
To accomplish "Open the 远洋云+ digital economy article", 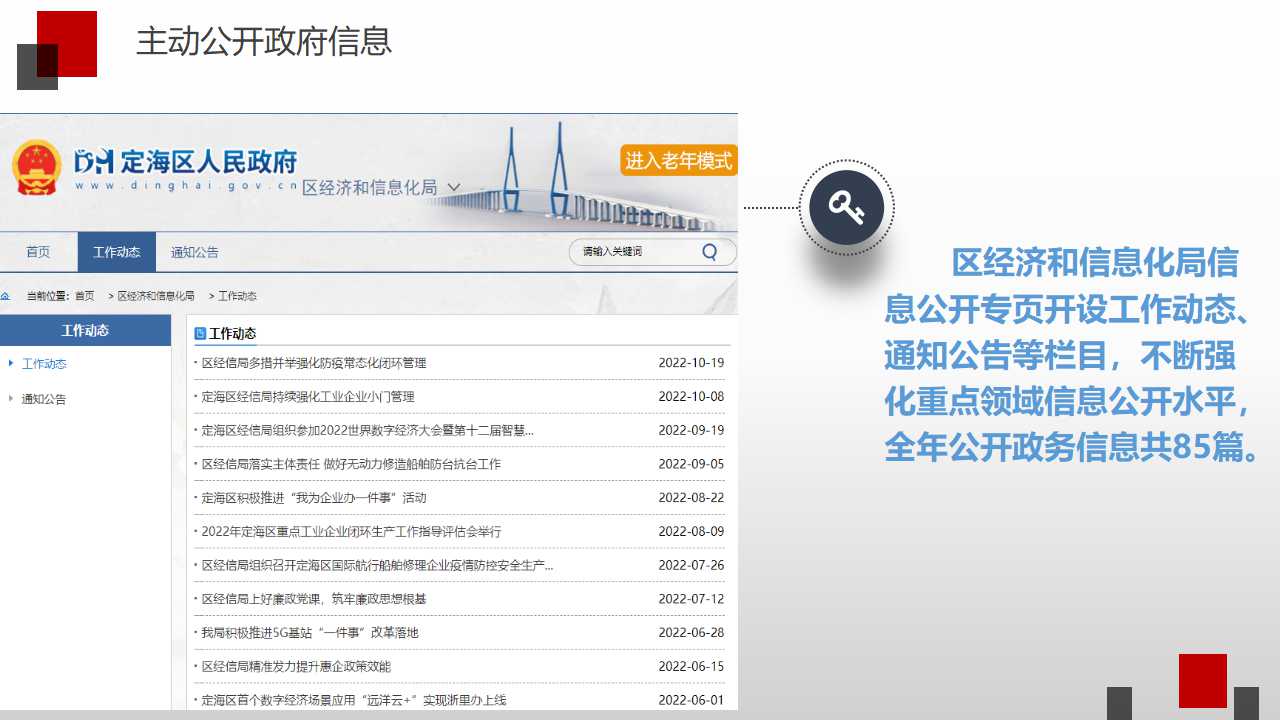I will coord(354,700).
